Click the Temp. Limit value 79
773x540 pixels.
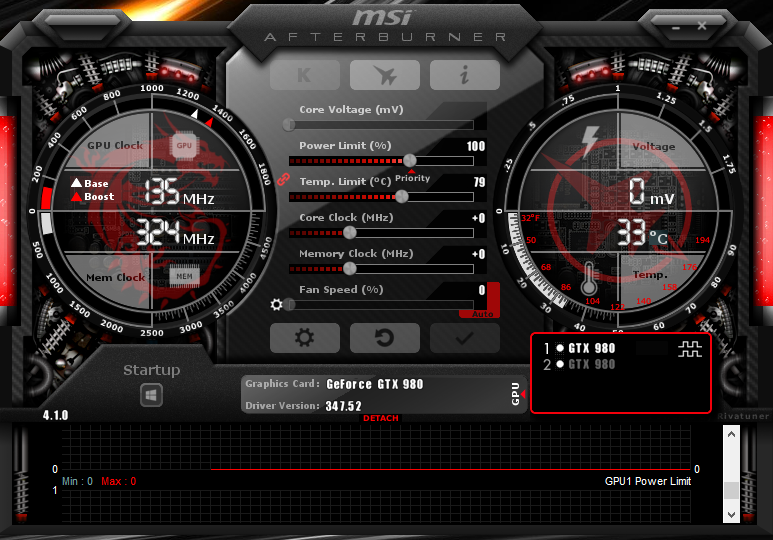pyautogui.click(x=479, y=182)
